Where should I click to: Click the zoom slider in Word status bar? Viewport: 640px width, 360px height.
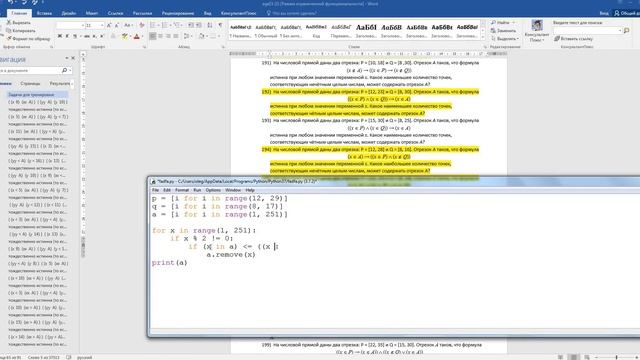pos(616,357)
